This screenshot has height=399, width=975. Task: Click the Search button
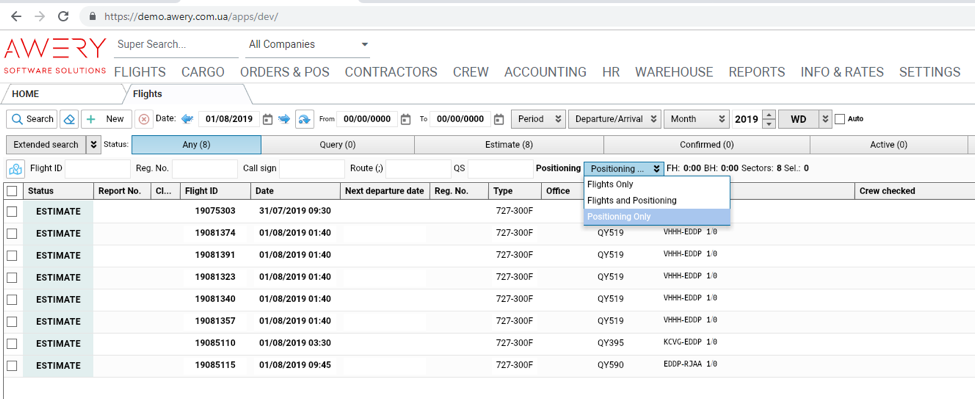click(32, 119)
